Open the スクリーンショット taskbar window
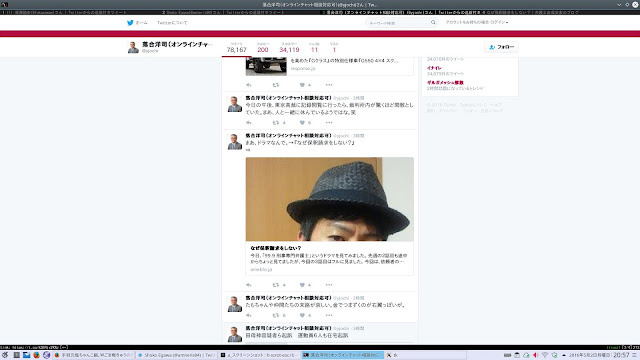640x360 pixels. 260,355
